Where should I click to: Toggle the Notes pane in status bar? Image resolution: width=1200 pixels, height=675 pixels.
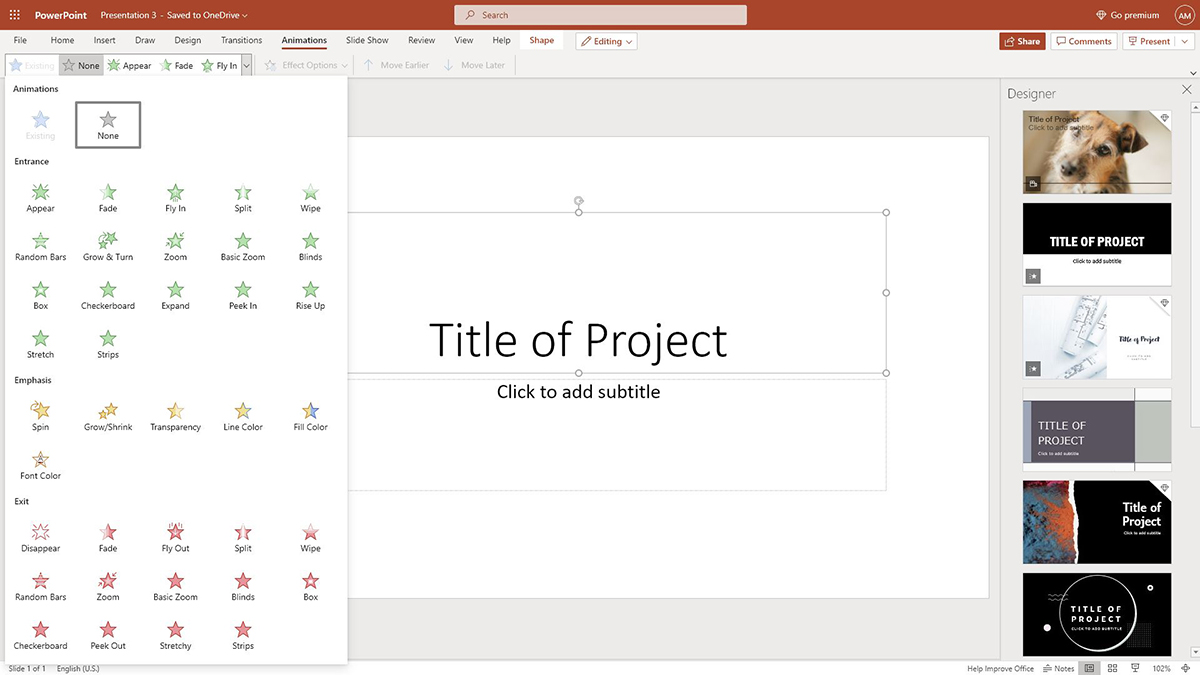(x=1058, y=668)
